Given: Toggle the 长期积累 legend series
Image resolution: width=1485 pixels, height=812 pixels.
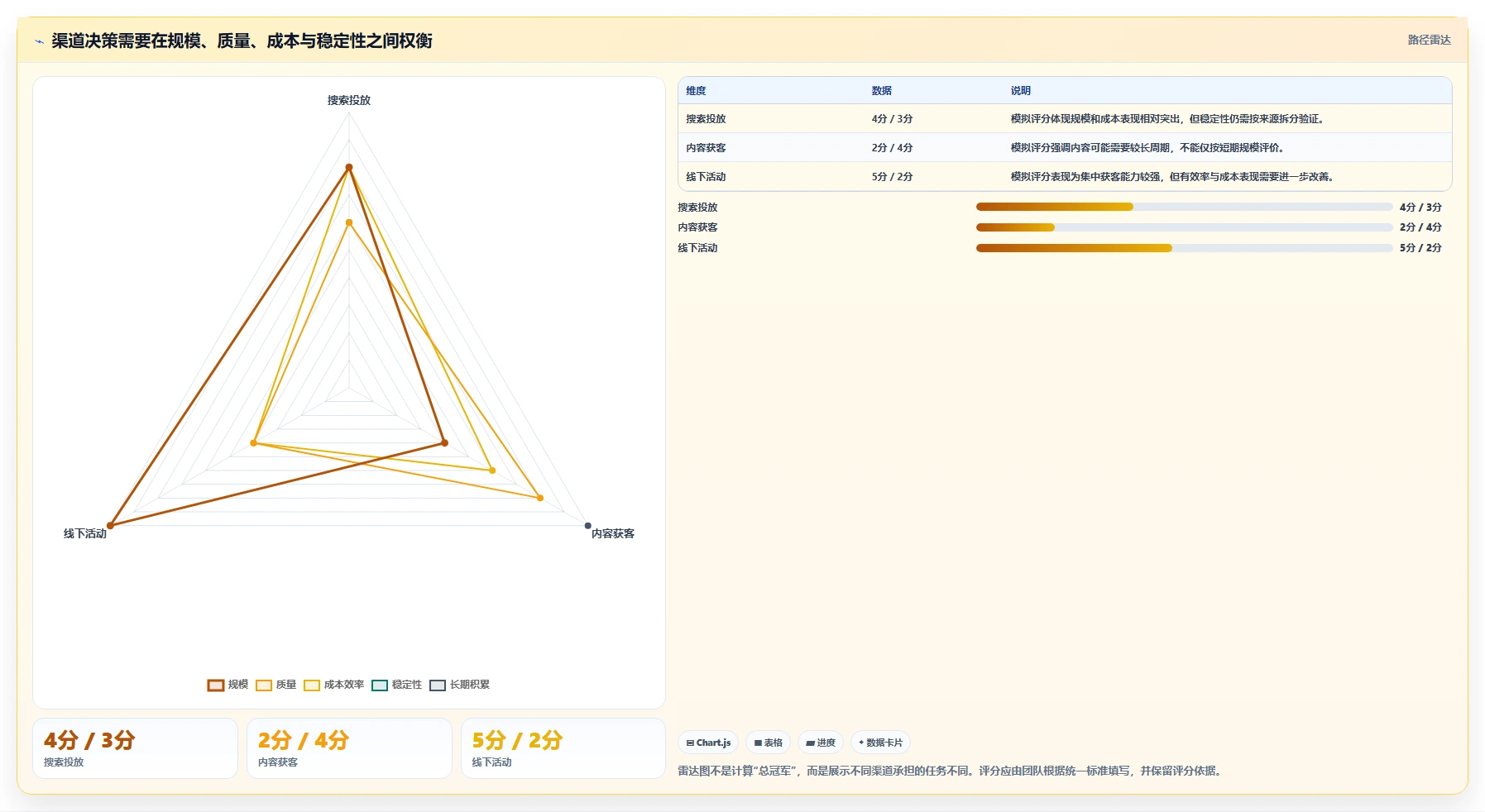Looking at the screenshot, I should pyautogui.click(x=459, y=685).
